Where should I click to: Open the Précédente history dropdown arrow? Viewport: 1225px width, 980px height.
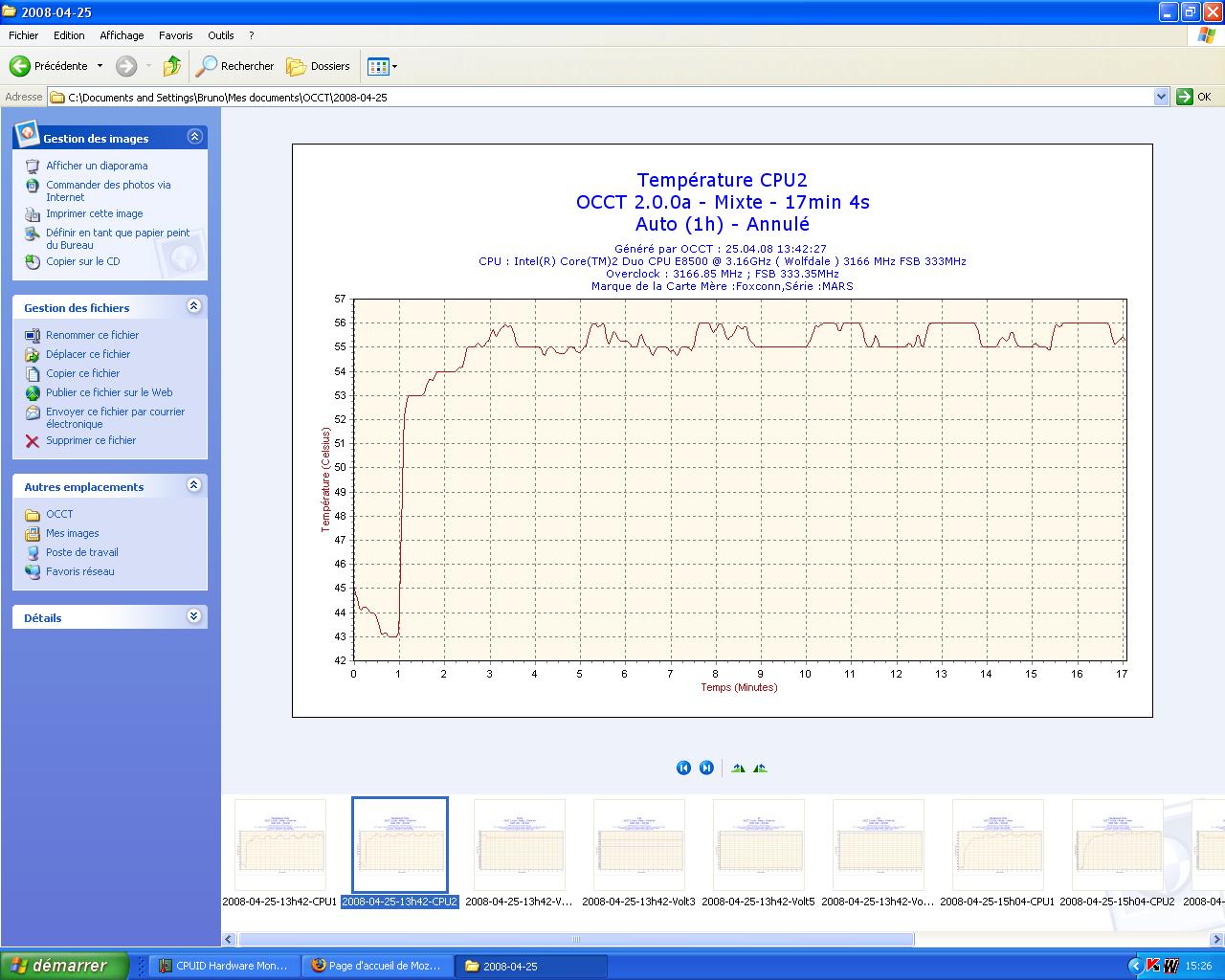click(100, 66)
